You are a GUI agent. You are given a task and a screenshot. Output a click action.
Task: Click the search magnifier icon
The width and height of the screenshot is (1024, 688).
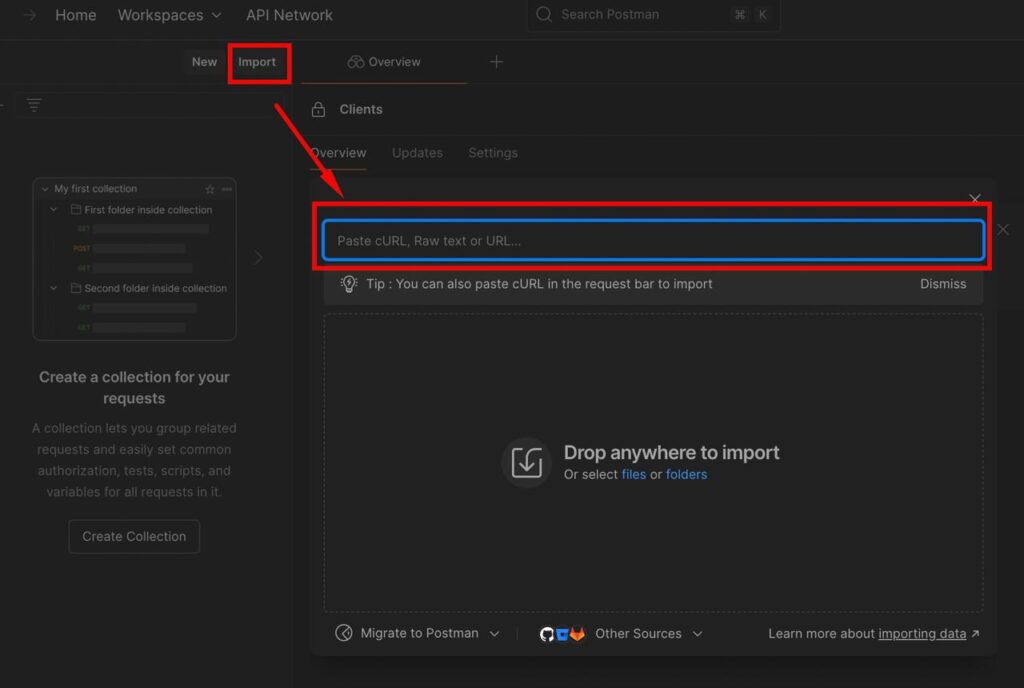click(x=544, y=14)
